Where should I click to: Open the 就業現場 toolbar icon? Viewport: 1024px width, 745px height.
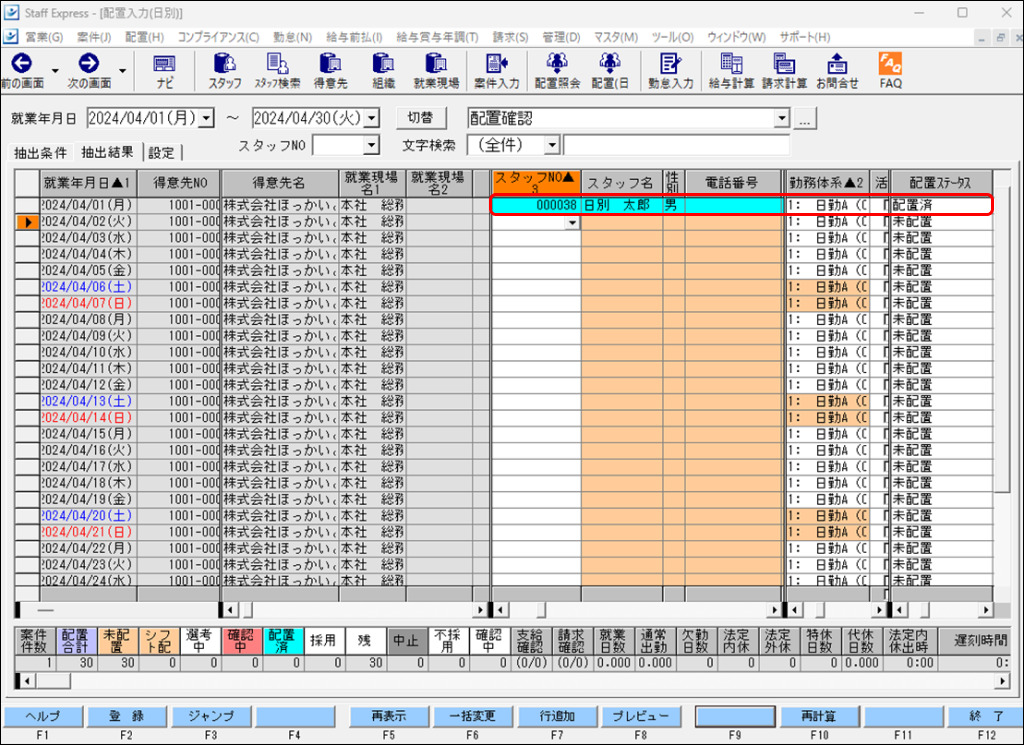click(436, 71)
